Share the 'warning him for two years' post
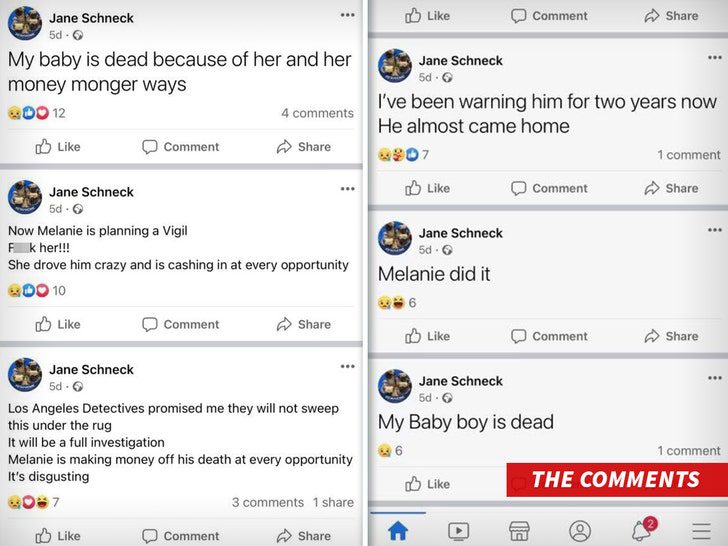The image size is (728, 546). pos(671,188)
